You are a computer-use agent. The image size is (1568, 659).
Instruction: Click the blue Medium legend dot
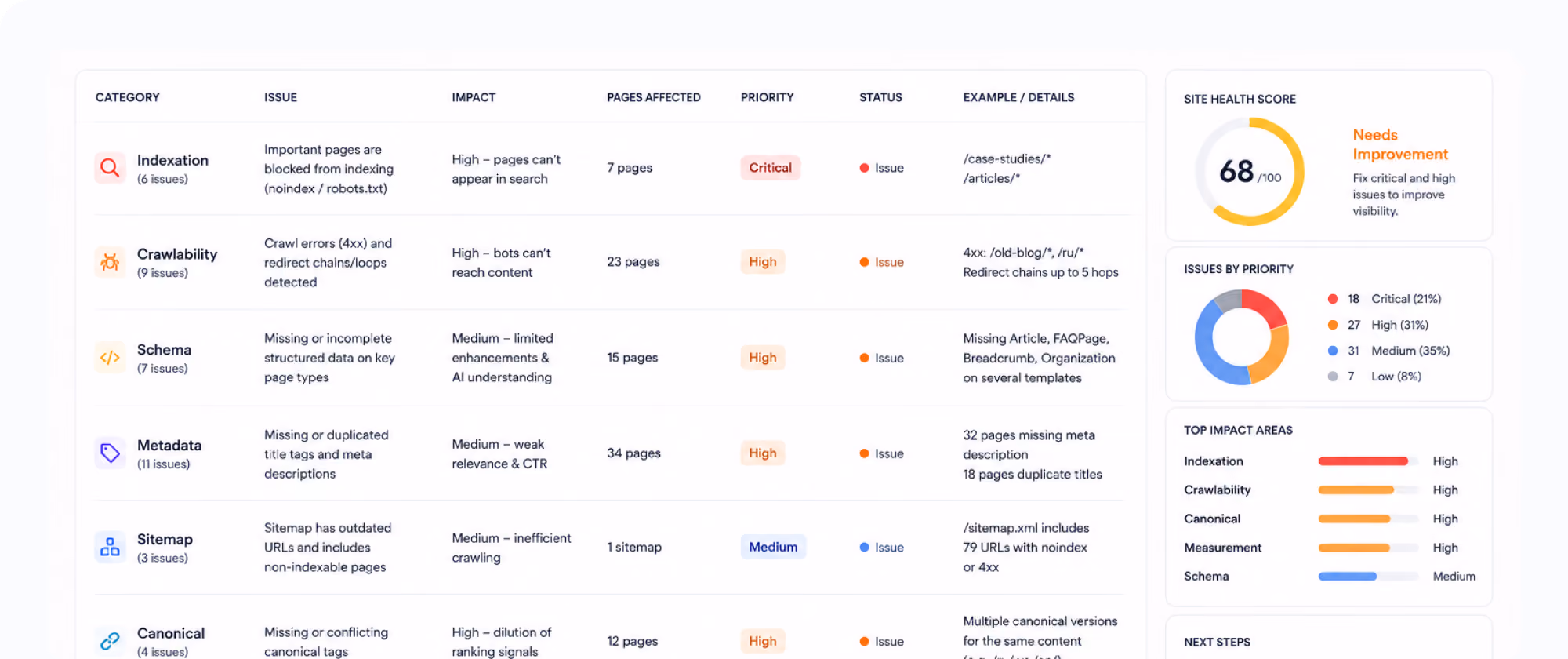1332,351
